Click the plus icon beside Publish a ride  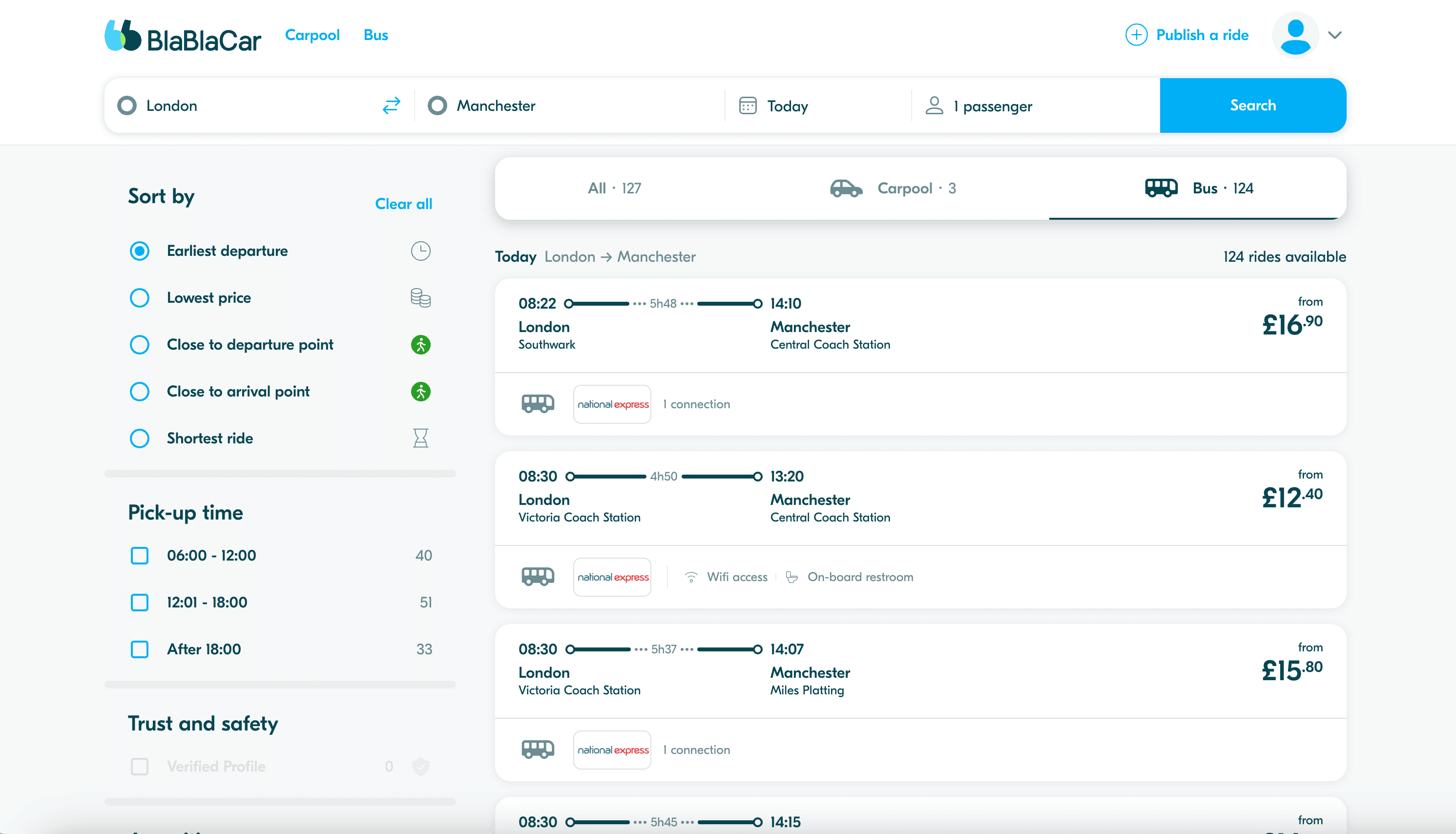(1136, 35)
